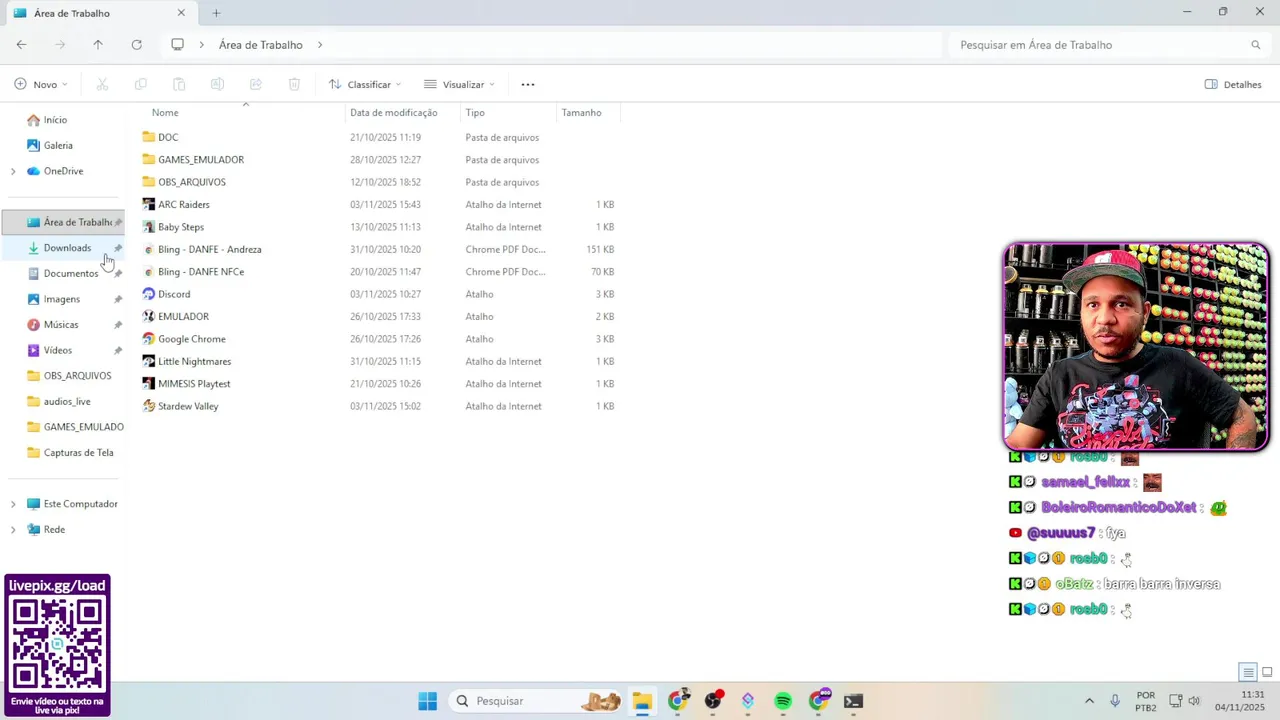The width and height of the screenshot is (1280, 720).
Task: Sort by Data de modificação column
Action: click(x=394, y=113)
